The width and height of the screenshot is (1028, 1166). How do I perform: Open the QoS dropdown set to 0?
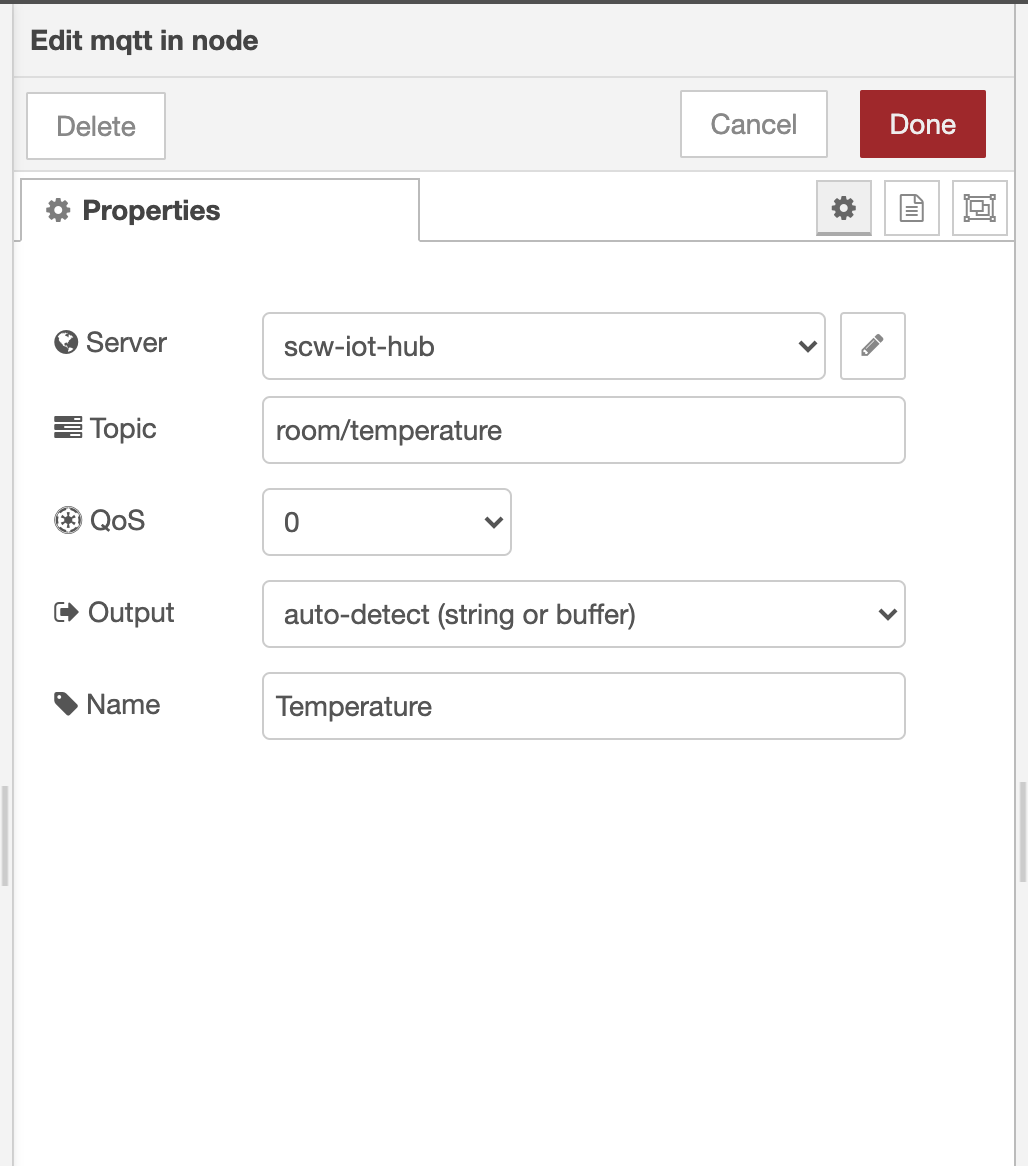click(386, 522)
